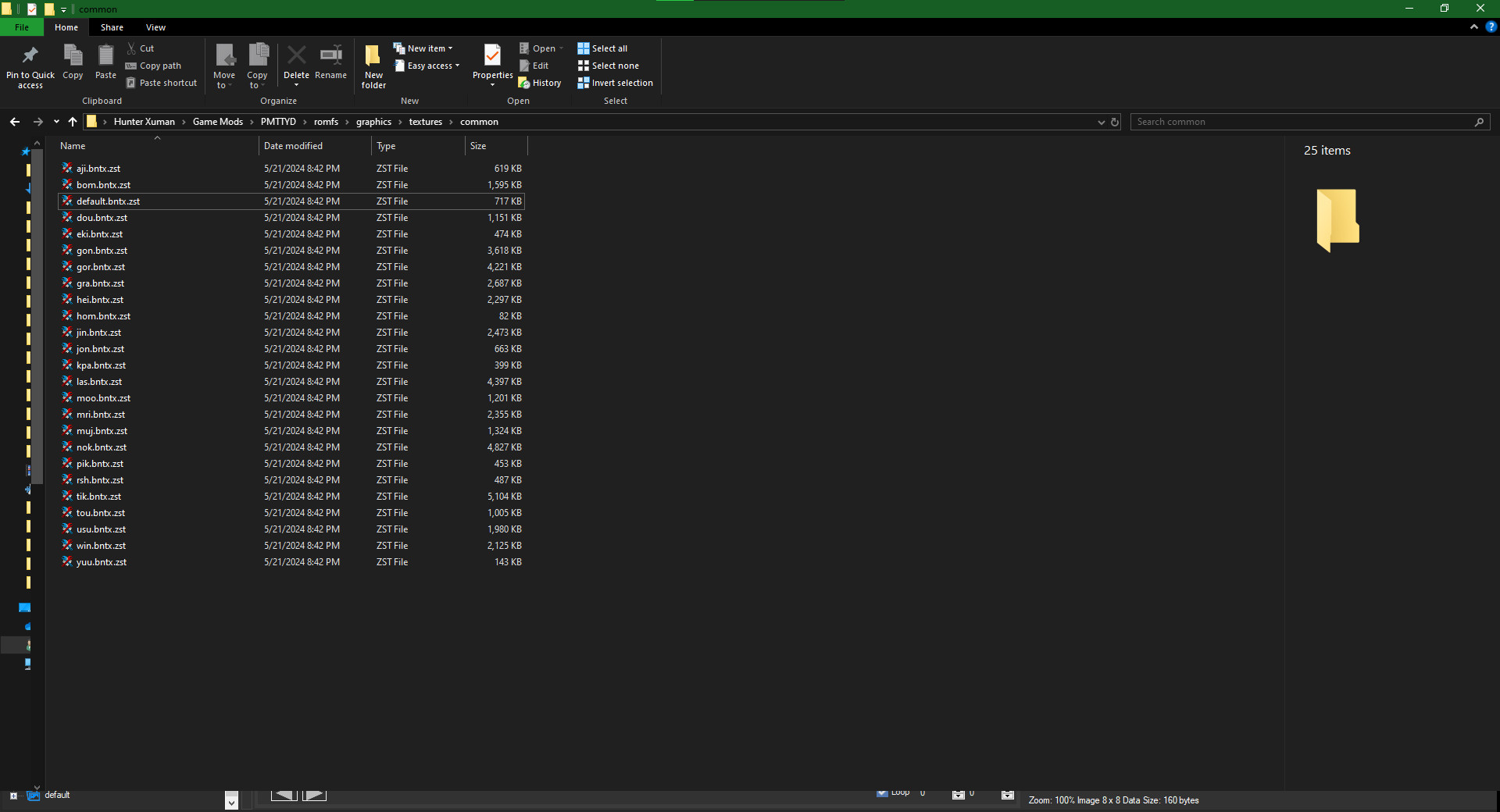Click the New folder icon

click(373, 56)
